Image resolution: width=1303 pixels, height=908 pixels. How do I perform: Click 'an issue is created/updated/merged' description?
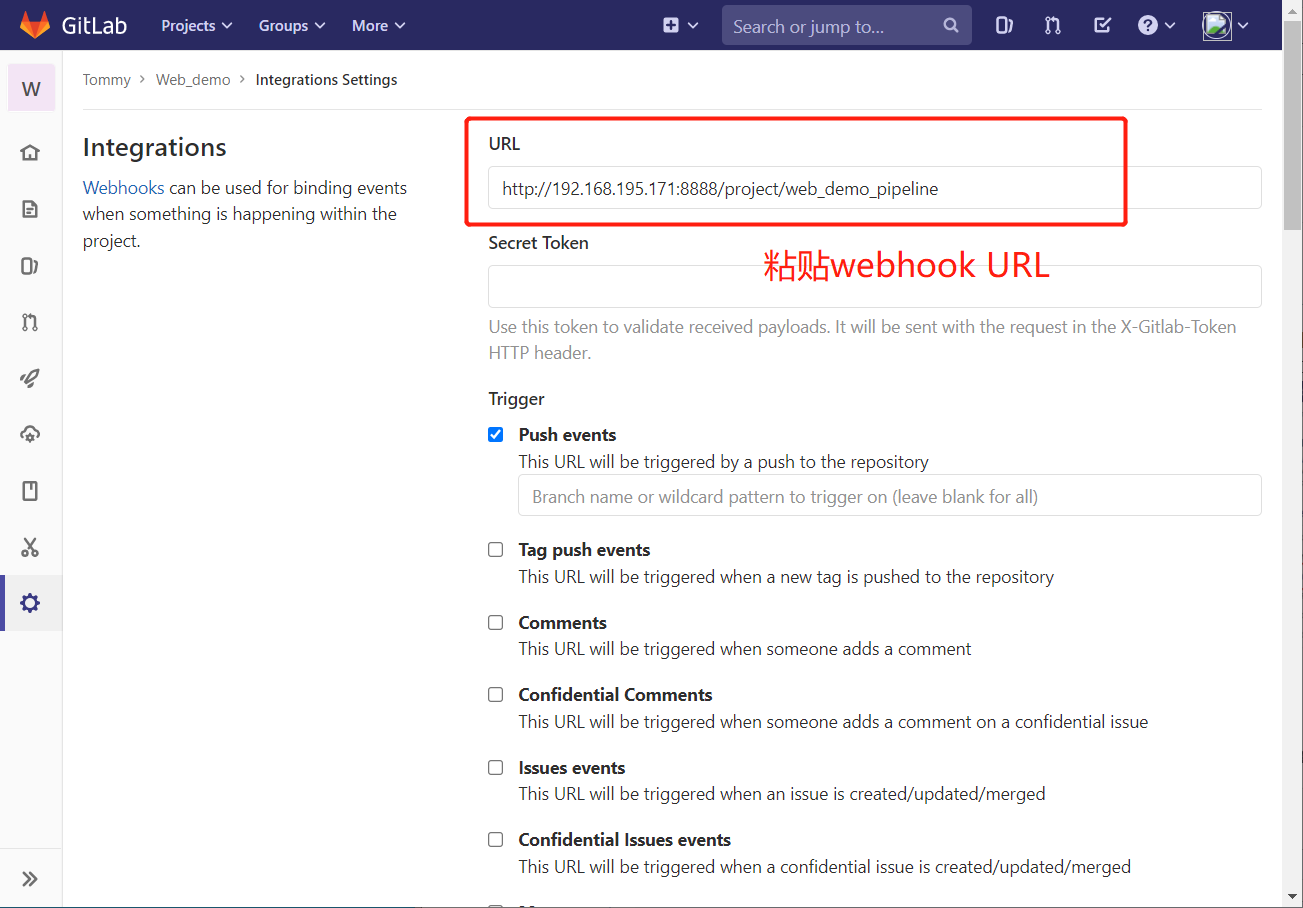(782, 794)
